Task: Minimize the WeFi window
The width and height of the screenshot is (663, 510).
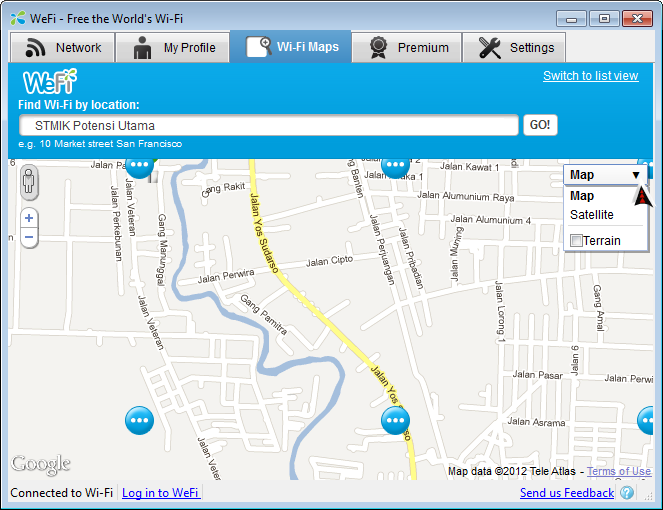Action: (x=571, y=19)
